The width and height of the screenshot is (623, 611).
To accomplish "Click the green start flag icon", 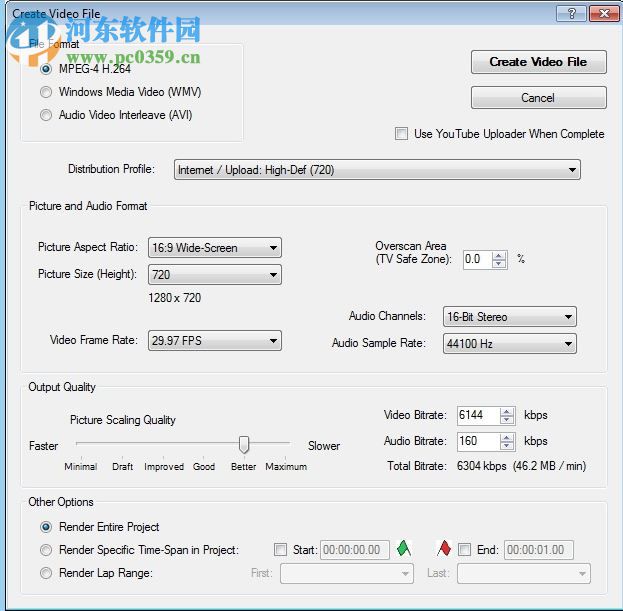I will pos(404,549).
